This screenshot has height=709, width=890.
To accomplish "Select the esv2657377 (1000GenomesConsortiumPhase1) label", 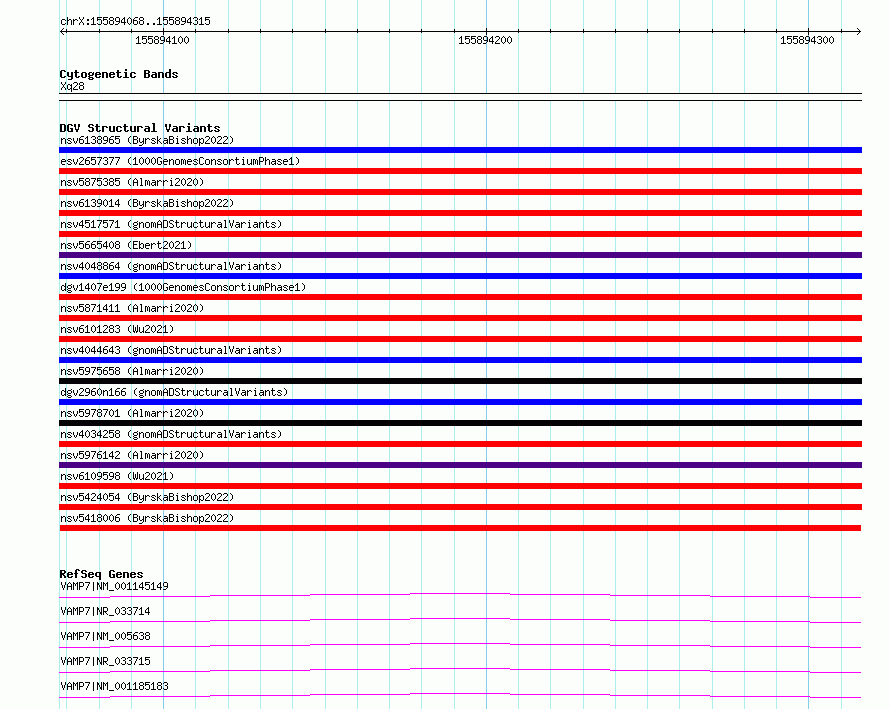I will pos(180,161).
